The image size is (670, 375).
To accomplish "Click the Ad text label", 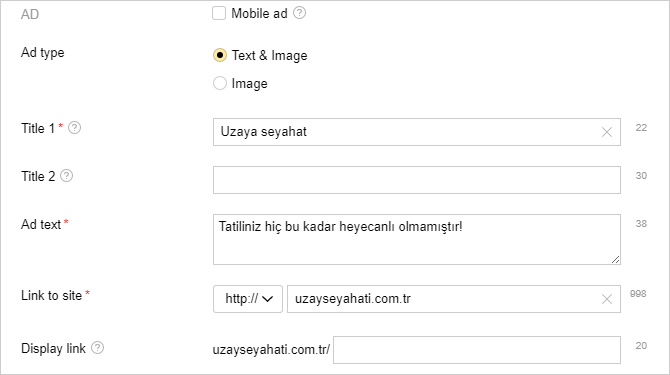I will click(x=41, y=224).
